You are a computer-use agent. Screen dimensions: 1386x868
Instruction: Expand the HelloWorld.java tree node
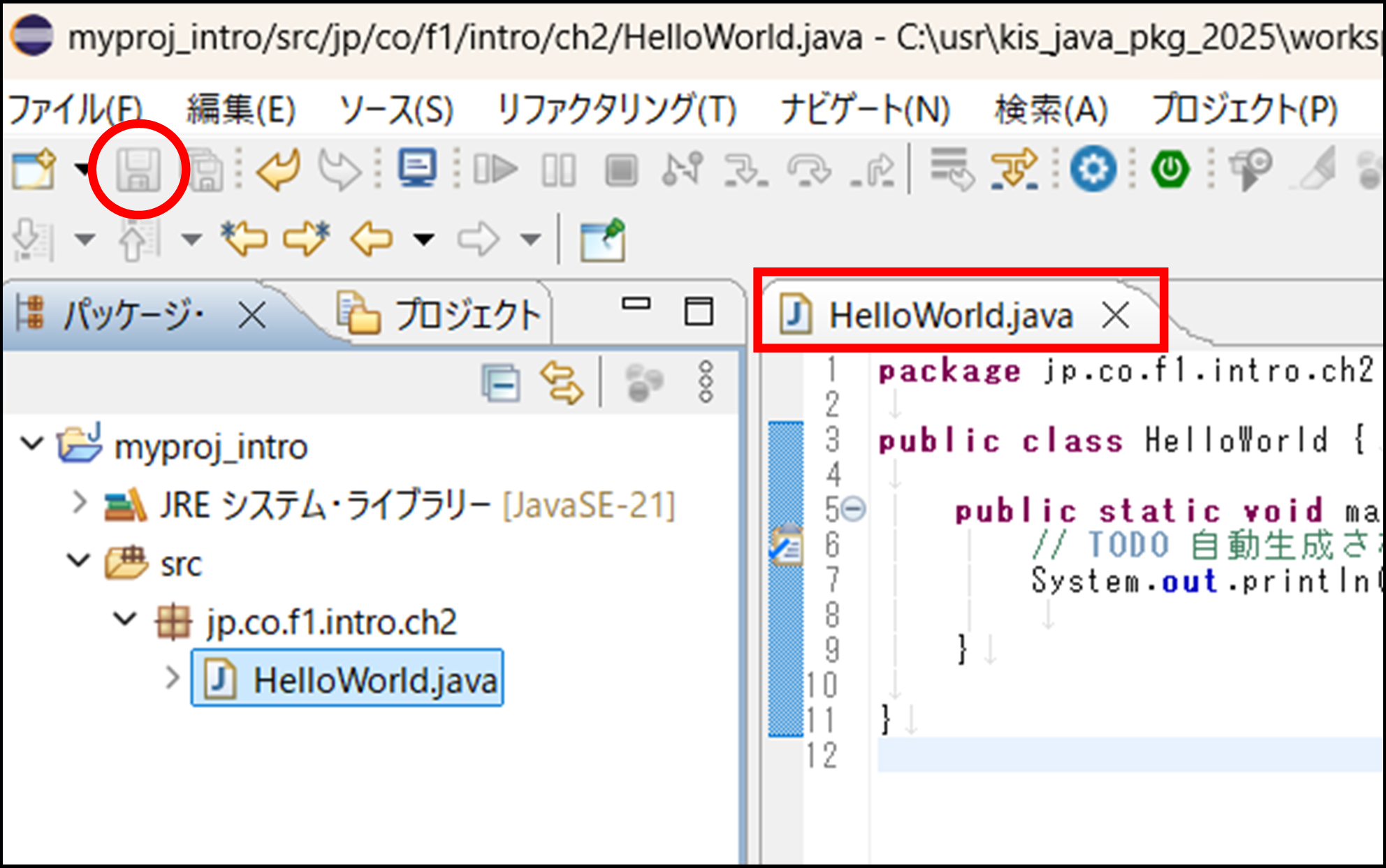(x=172, y=677)
